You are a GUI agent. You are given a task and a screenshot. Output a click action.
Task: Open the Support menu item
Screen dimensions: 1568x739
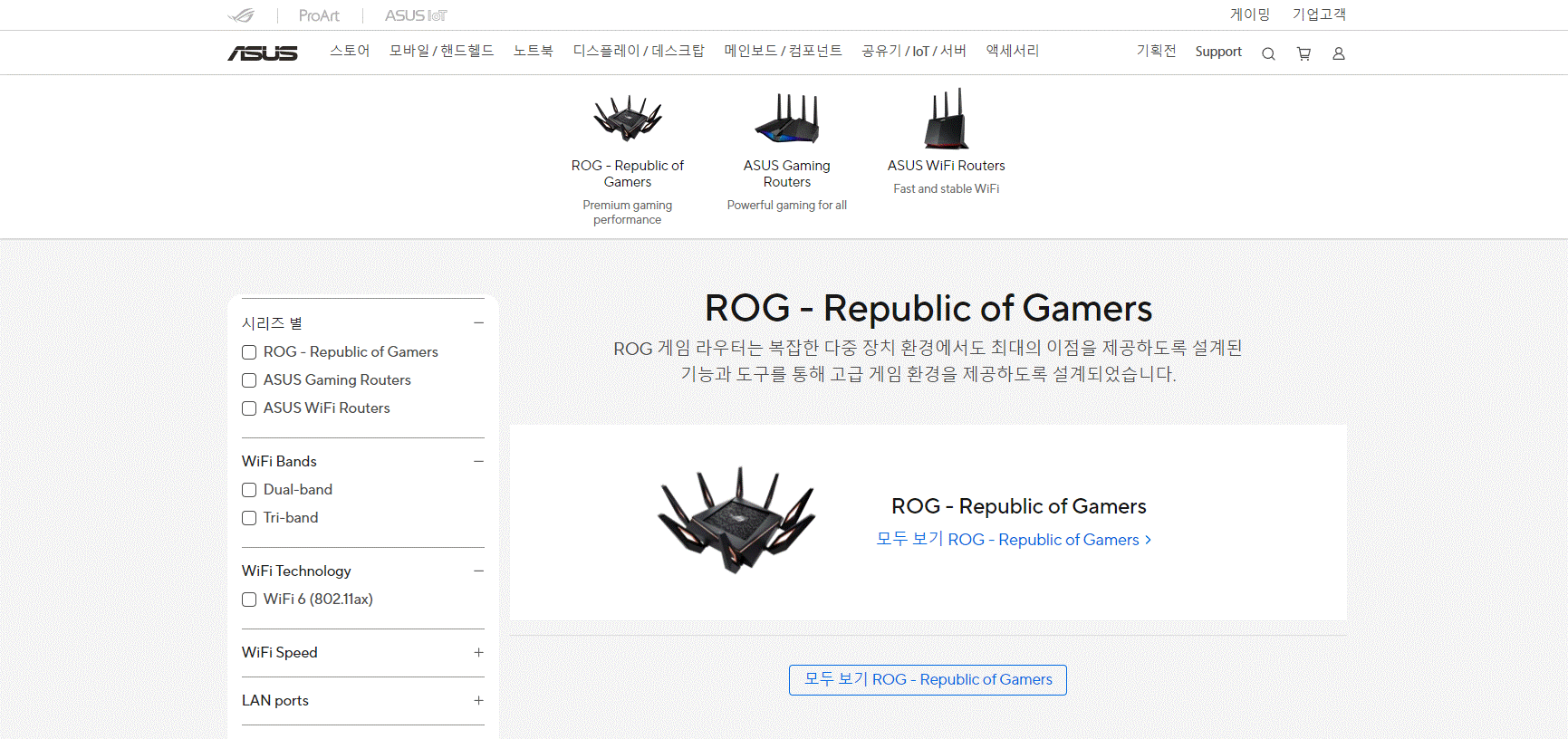[x=1218, y=52]
